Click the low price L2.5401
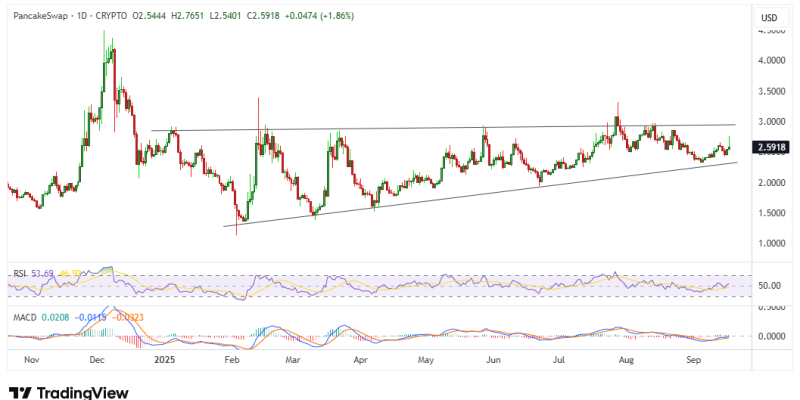 coord(227,16)
